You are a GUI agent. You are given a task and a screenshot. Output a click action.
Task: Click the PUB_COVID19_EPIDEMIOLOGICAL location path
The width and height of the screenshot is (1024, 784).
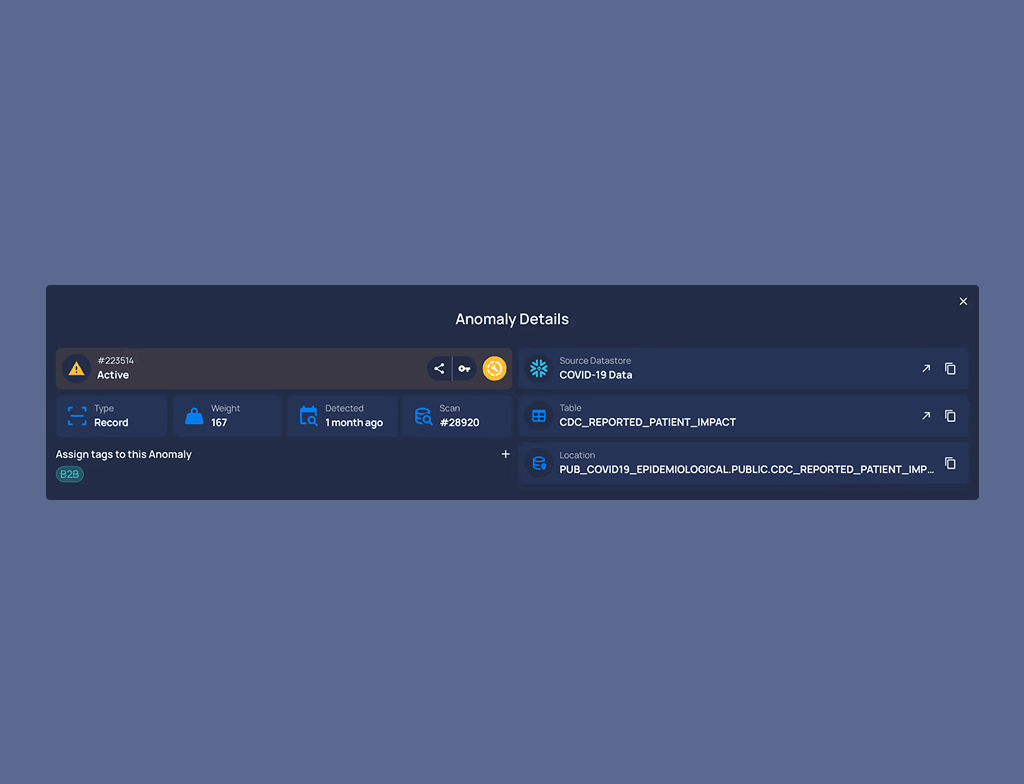point(746,470)
